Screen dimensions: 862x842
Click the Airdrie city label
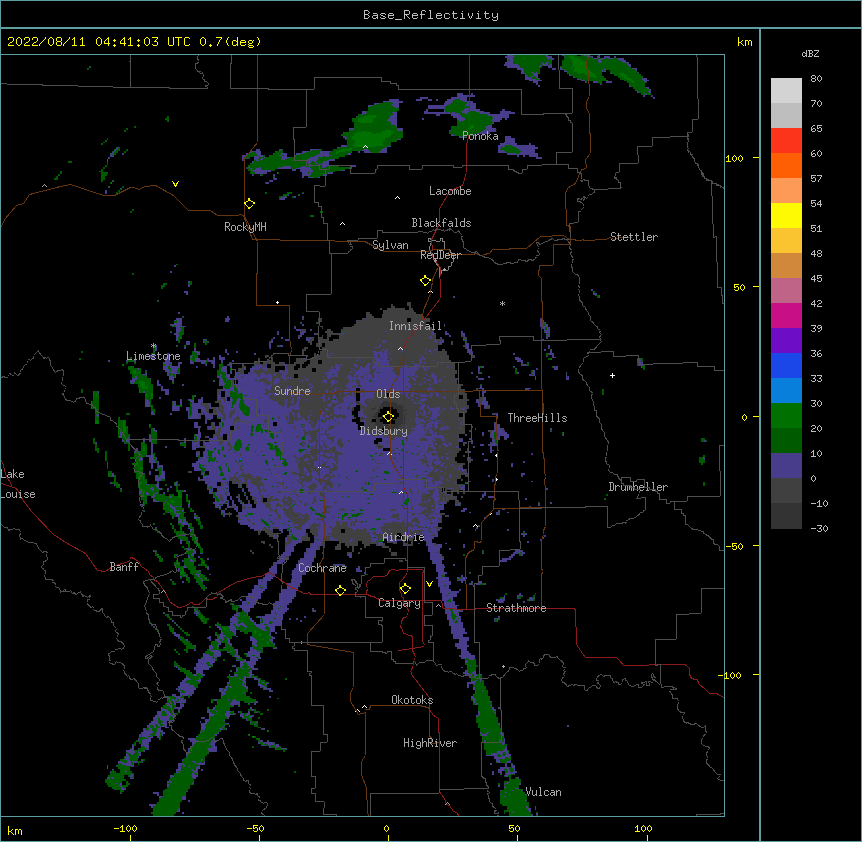404,537
